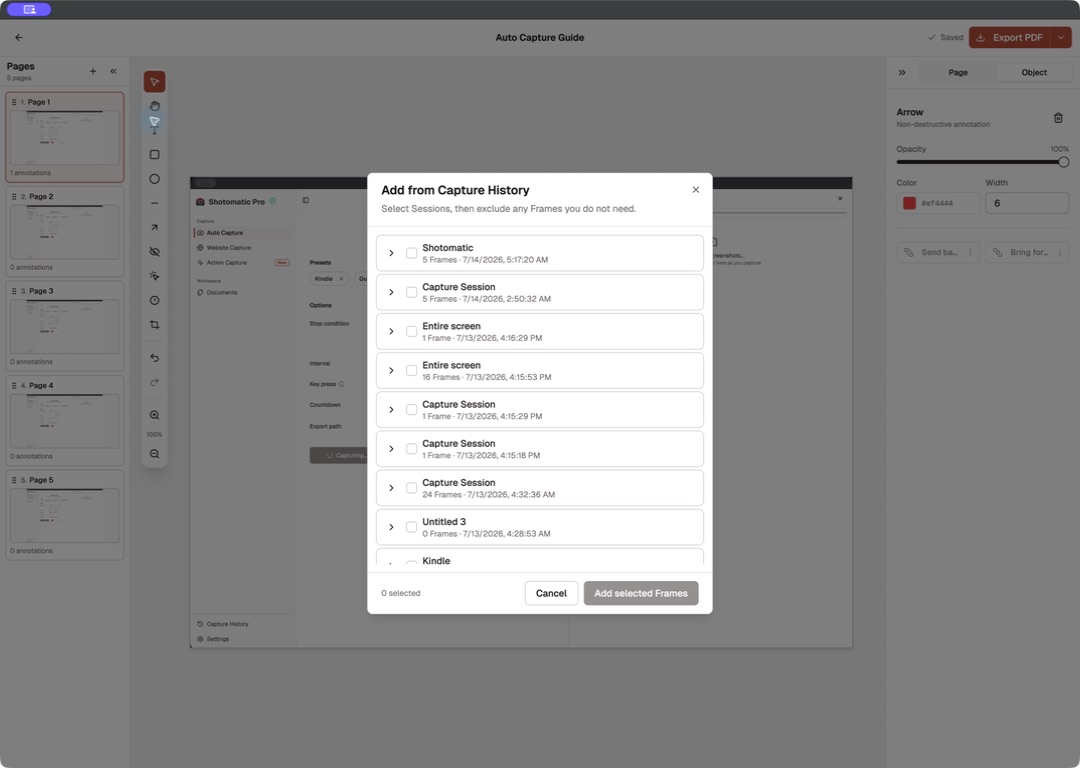Check the Shotomatic session checkbox

click(x=411, y=253)
